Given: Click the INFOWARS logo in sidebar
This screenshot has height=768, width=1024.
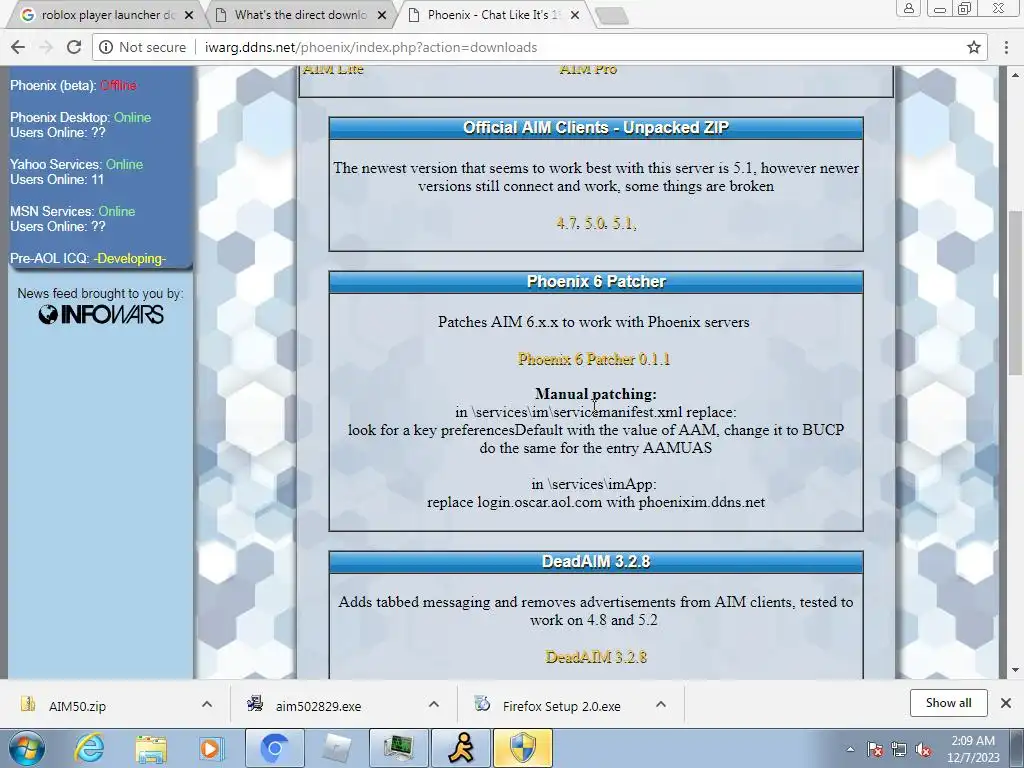Looking at the screenshot, I should coord(101,315).
